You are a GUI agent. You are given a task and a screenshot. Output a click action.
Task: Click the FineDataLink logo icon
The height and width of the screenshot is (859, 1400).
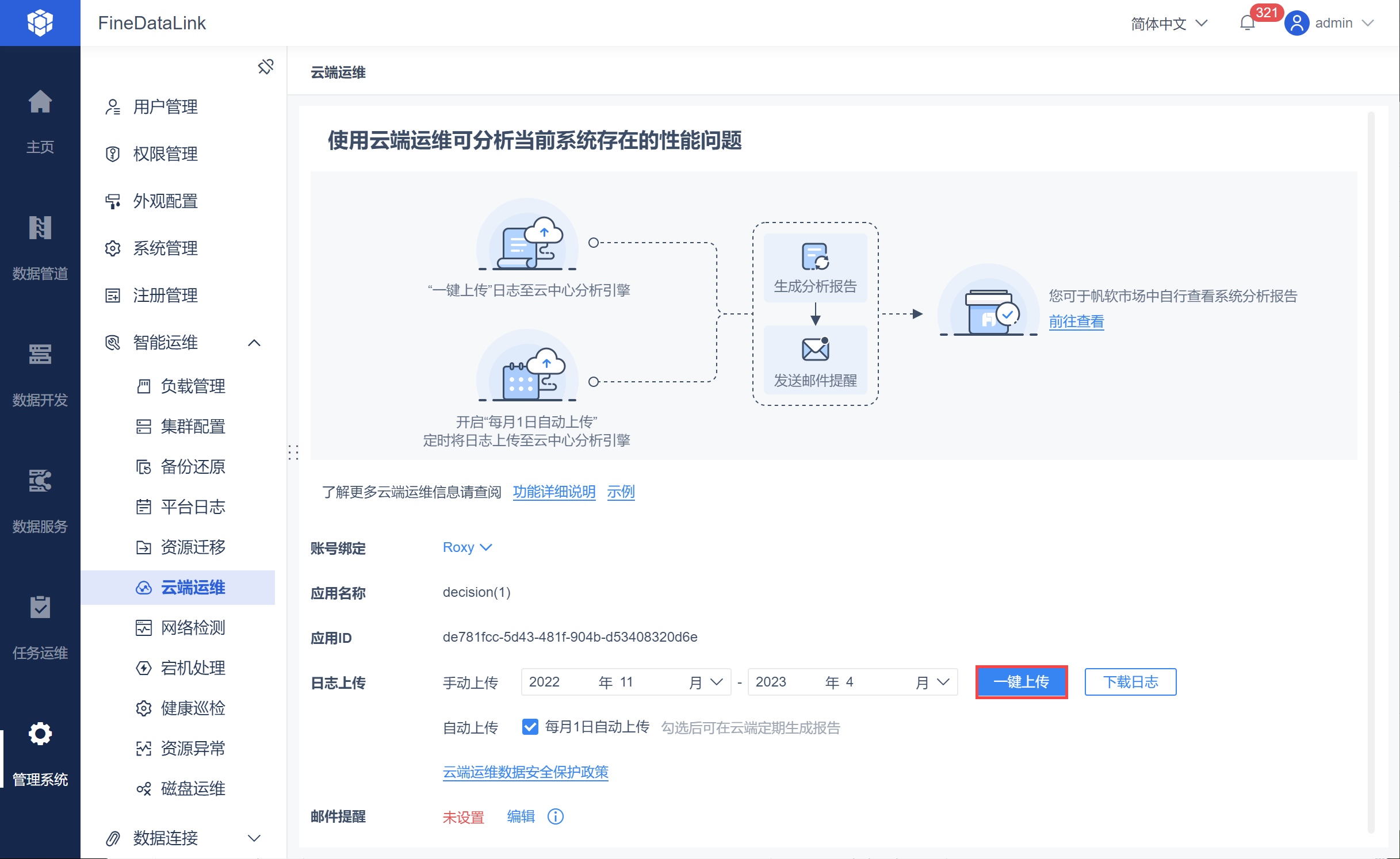tap(40, 23)
